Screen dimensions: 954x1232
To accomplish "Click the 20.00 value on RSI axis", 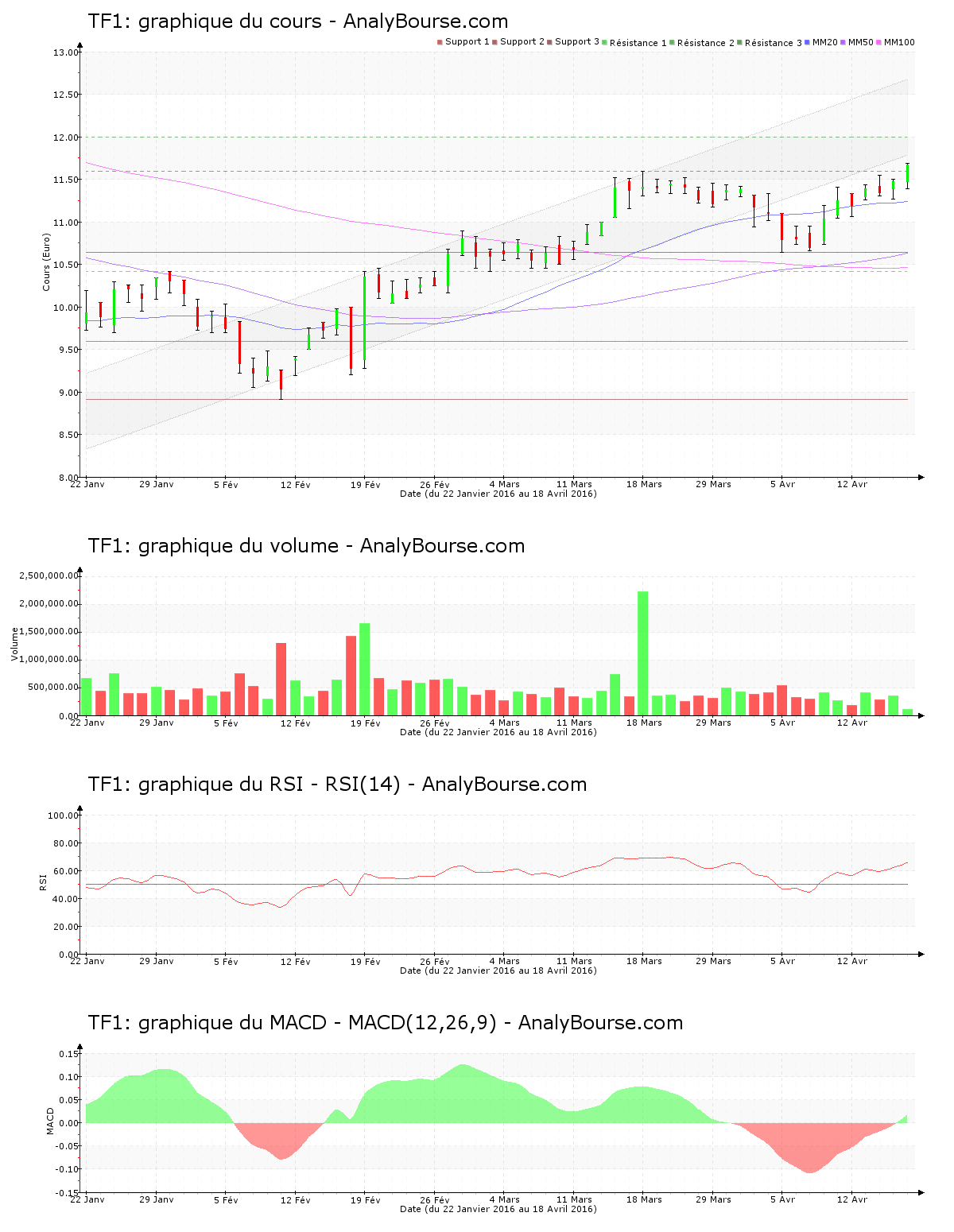I will point(66,927).
